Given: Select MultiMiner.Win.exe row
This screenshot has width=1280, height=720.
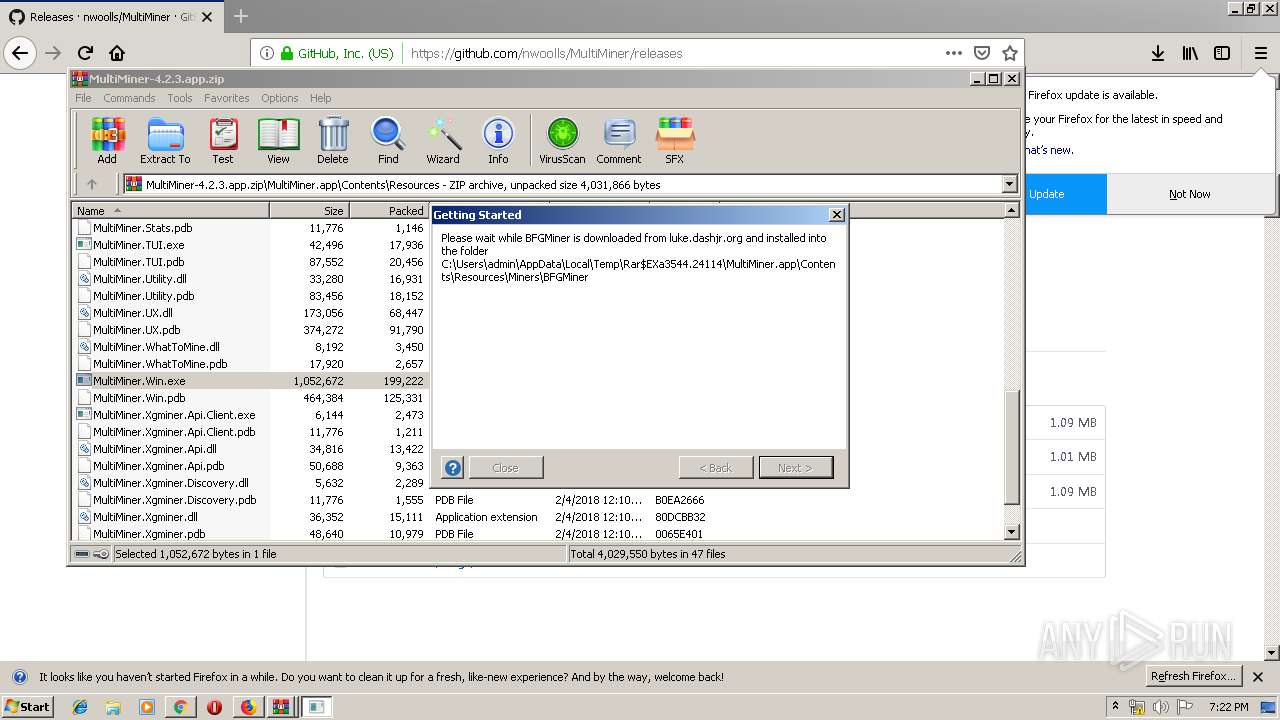Looking at the screenshot, I should coord(250,381).
